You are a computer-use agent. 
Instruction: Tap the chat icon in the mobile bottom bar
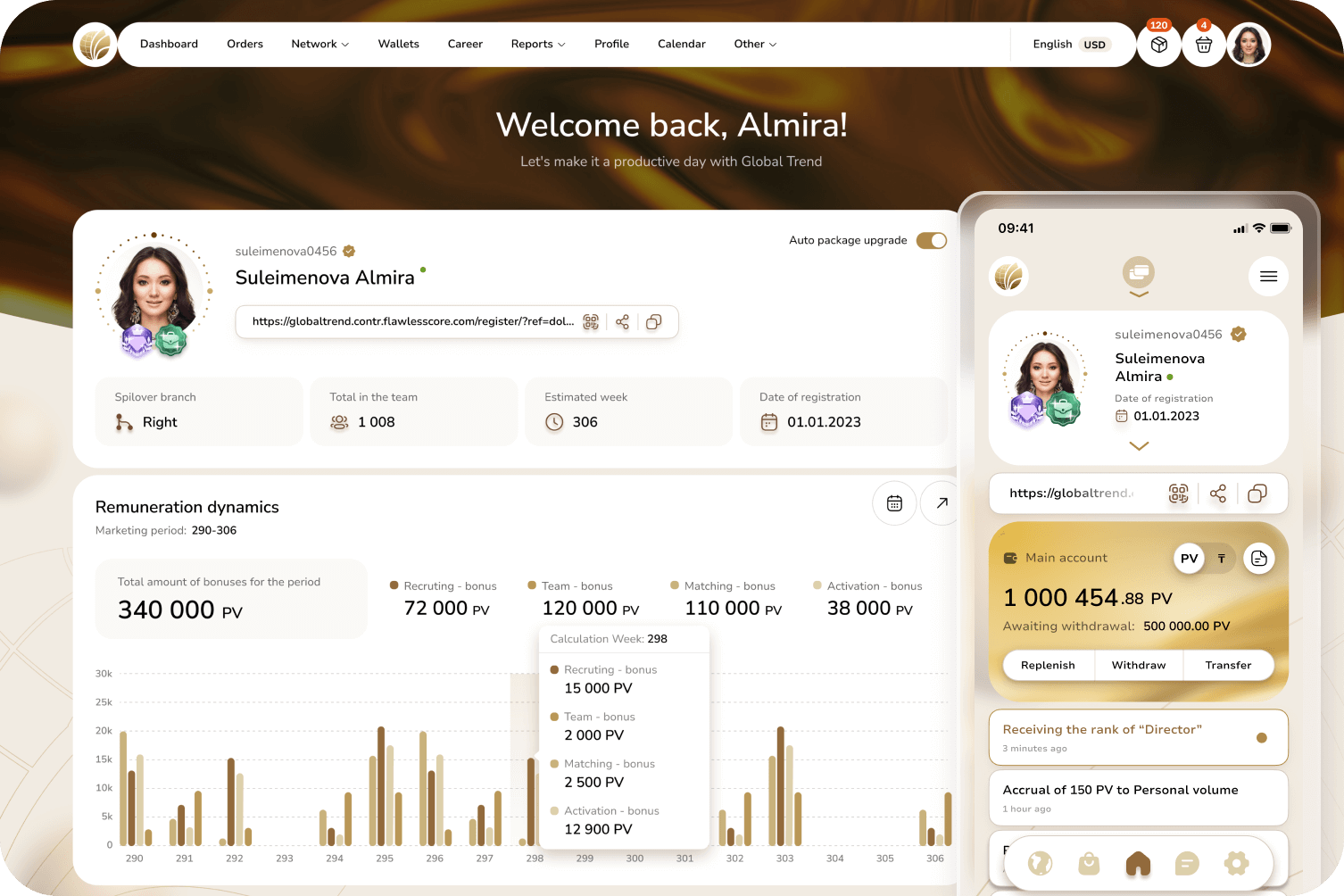click(1187, 863)
